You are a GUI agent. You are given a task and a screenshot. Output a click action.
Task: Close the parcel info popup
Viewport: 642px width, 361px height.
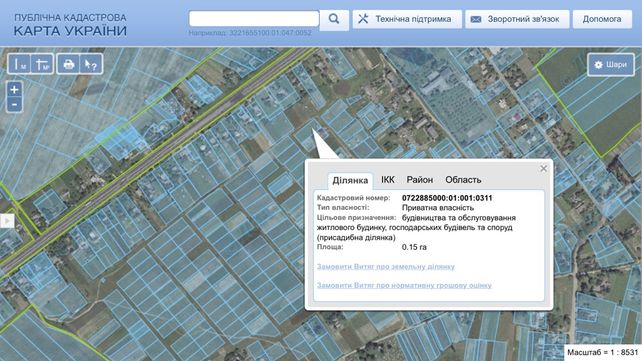pyautogui.click(x=543, y=169)
